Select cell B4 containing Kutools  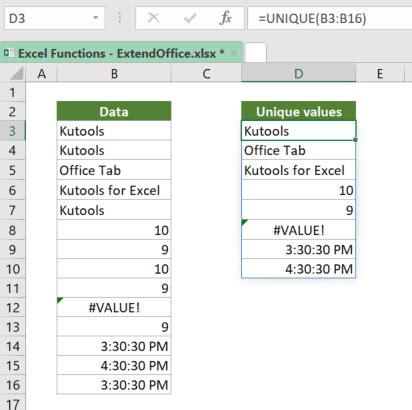114,150
